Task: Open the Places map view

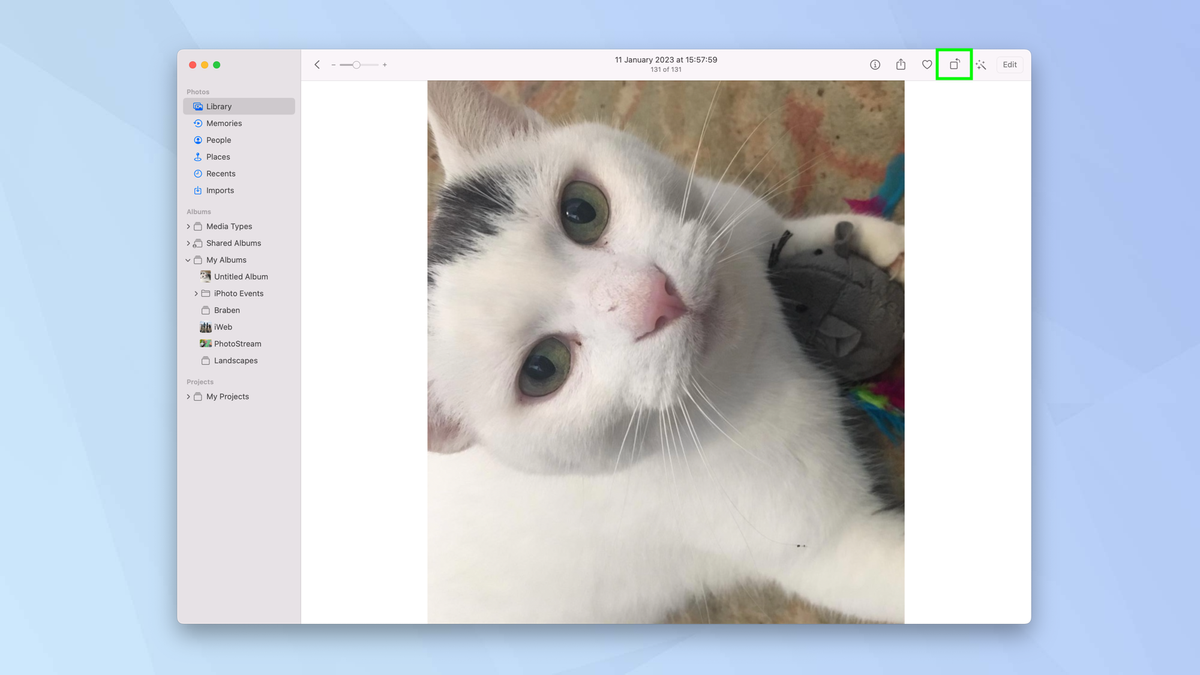Action: 215,156
